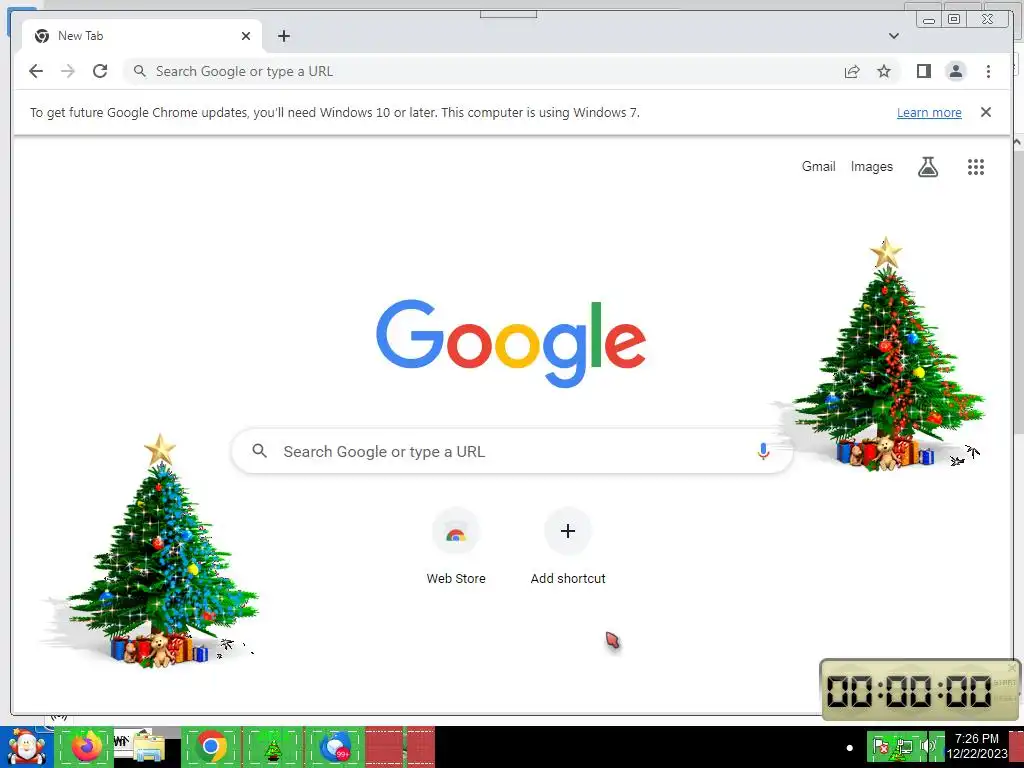The height and width of the screenshot is (768, 1024).
Task: Click the forward navigation arrow
Action: [x=68, y=71]
